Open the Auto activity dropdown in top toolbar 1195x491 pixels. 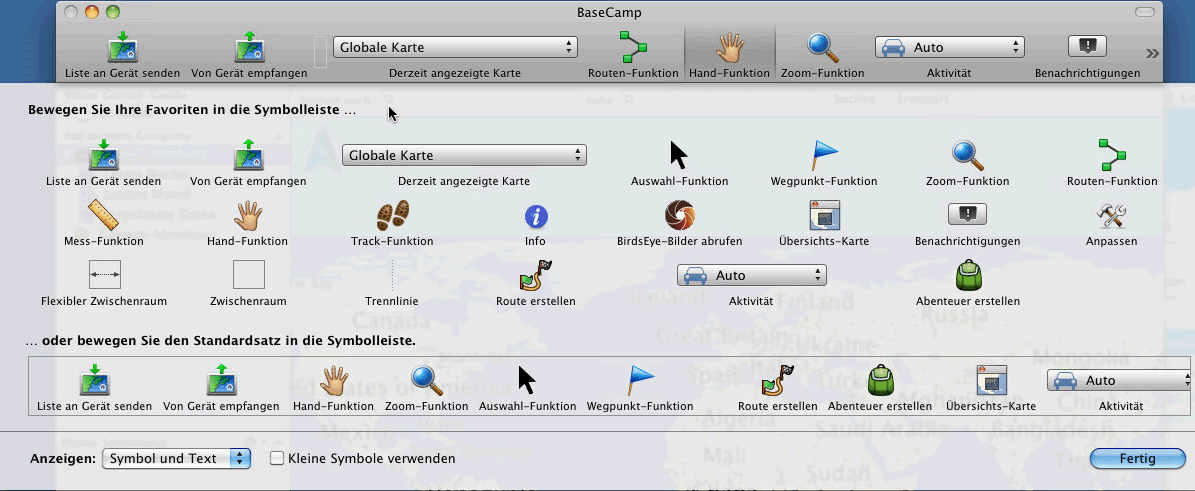949,47
